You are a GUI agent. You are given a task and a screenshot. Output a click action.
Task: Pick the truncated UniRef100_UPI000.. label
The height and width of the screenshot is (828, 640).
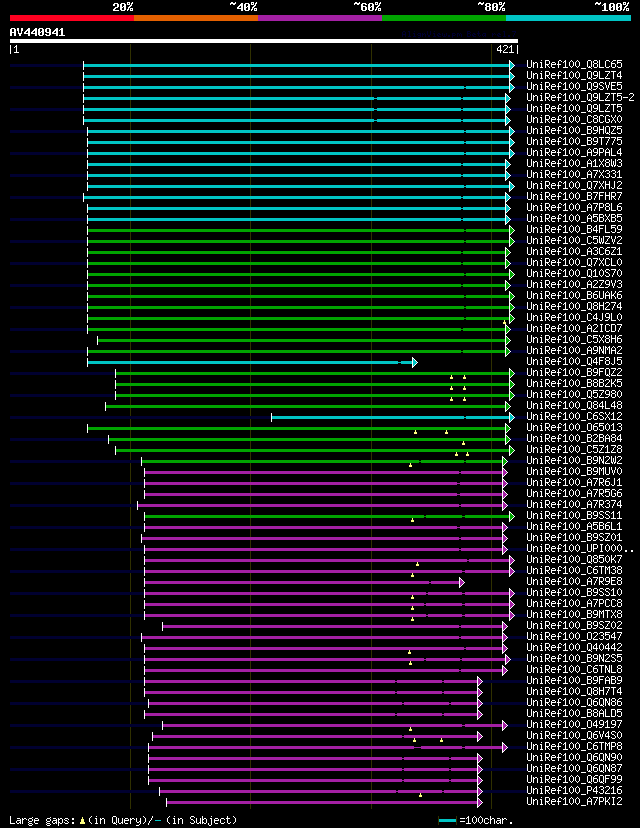tap(580, 548)
